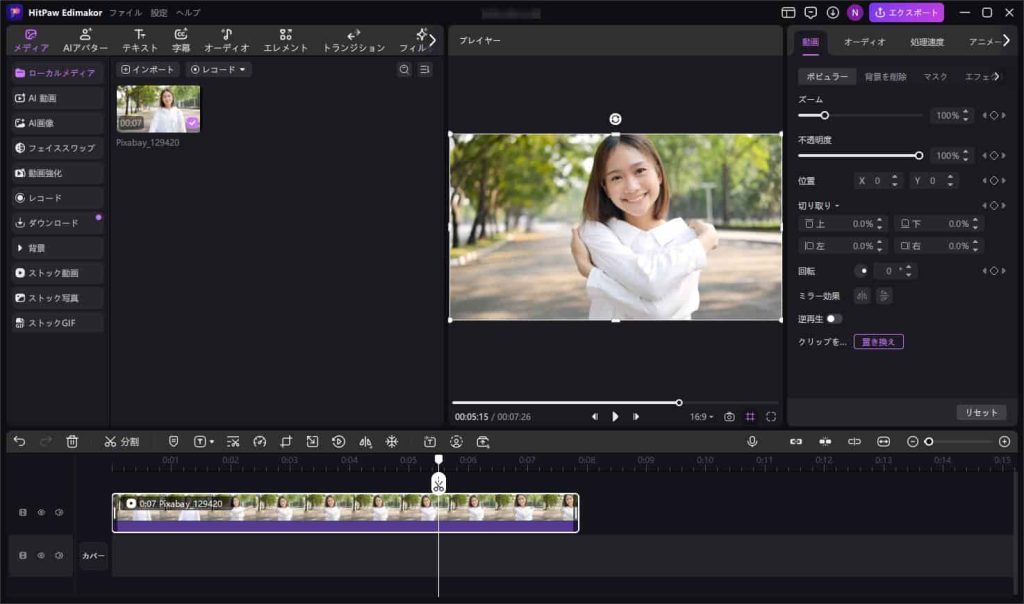Click the microphone voiceover record icon

click(x=752, y=441)
